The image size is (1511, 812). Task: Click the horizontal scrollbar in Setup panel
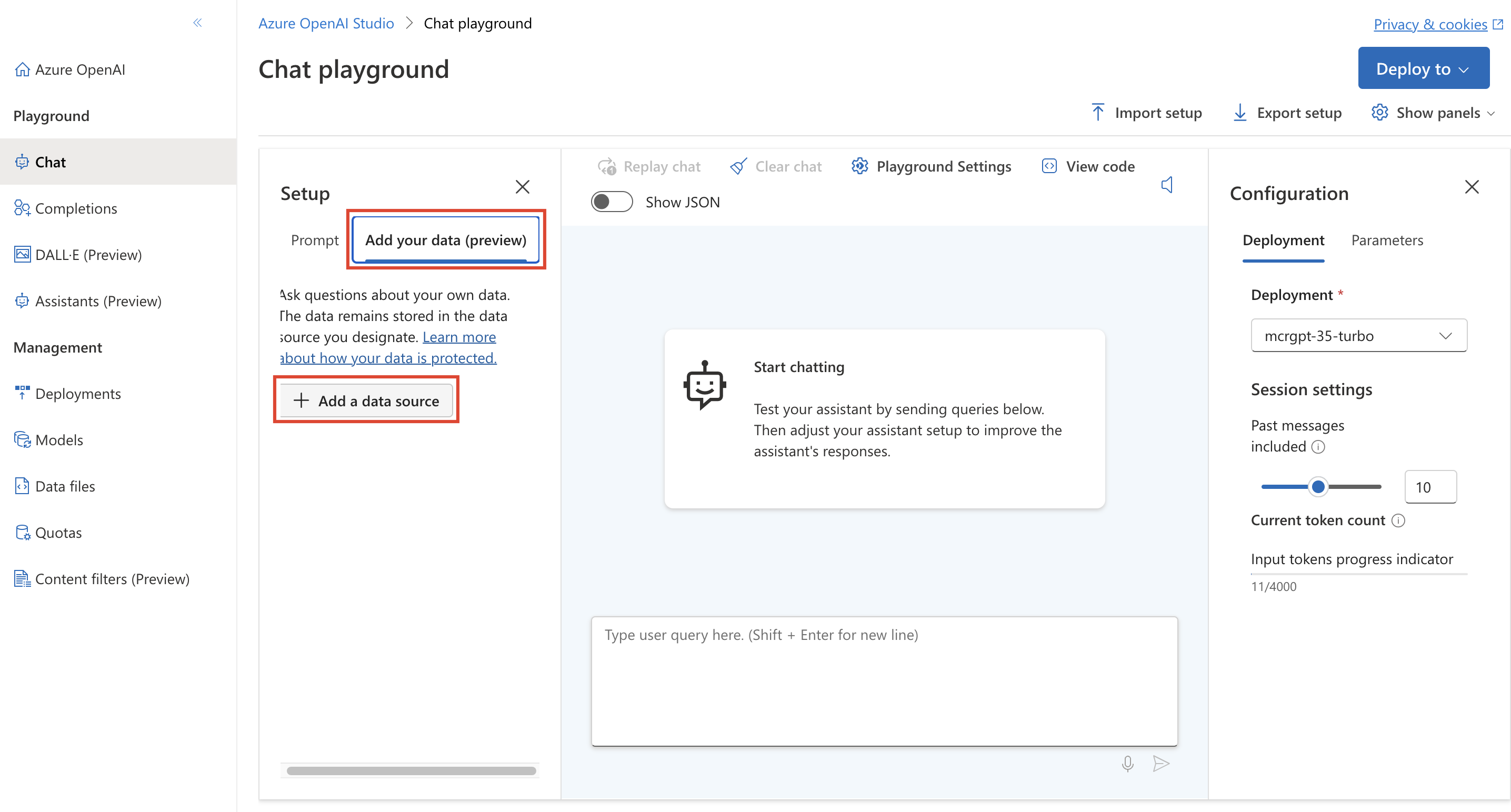click(411, 770)
